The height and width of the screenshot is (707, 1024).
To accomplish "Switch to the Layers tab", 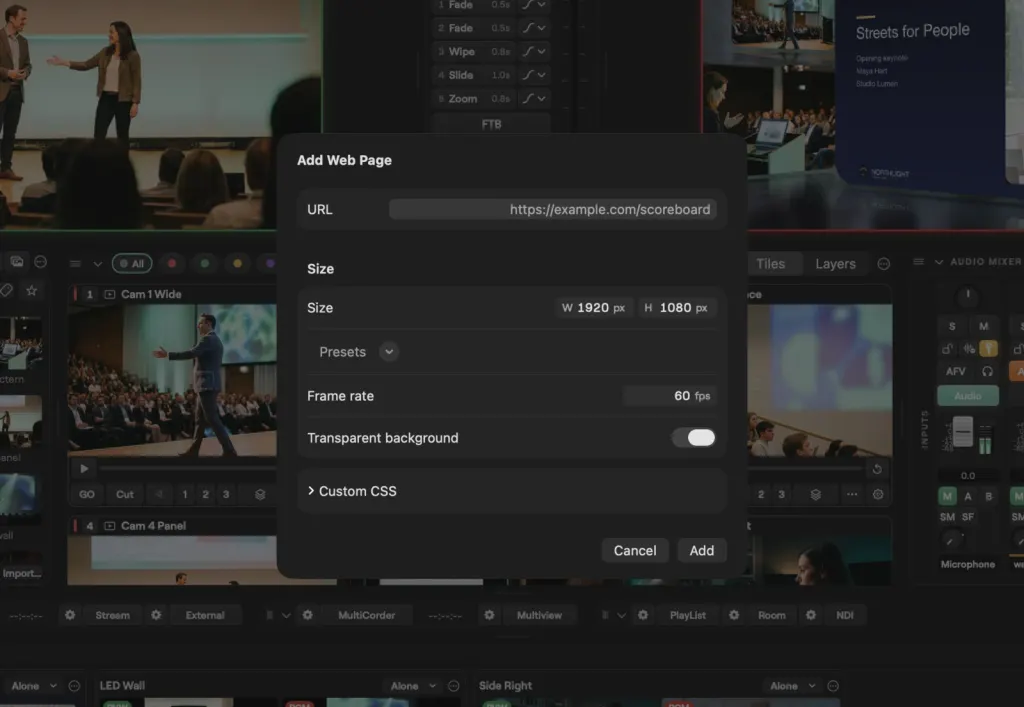I will (835, 264).
